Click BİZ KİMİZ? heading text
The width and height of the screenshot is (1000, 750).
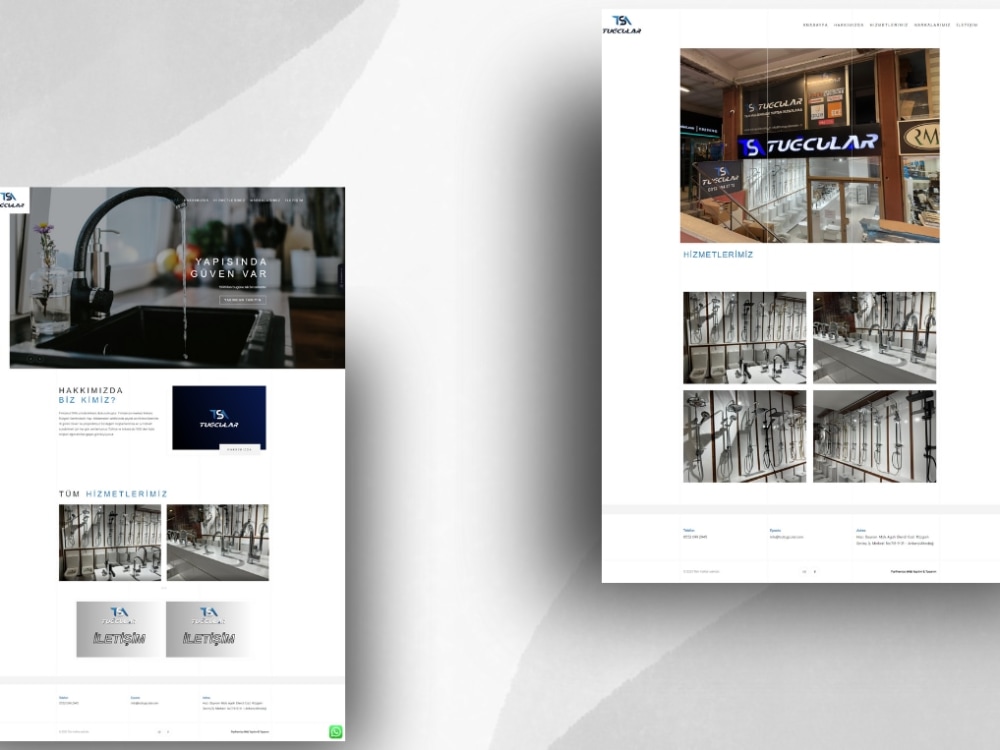tap(87, 400)
